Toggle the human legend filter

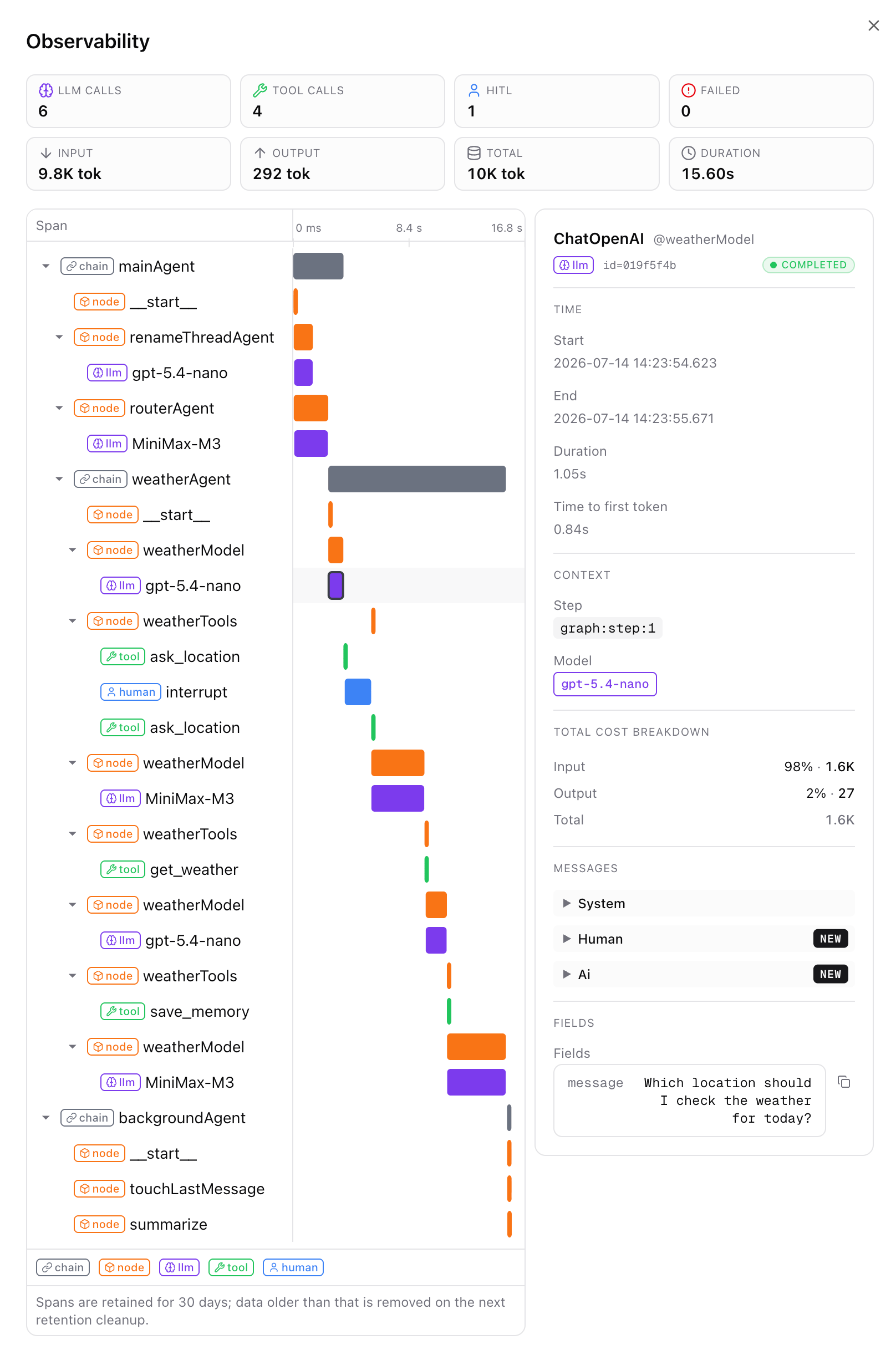pyautogui.click(x=293, y=1267)
